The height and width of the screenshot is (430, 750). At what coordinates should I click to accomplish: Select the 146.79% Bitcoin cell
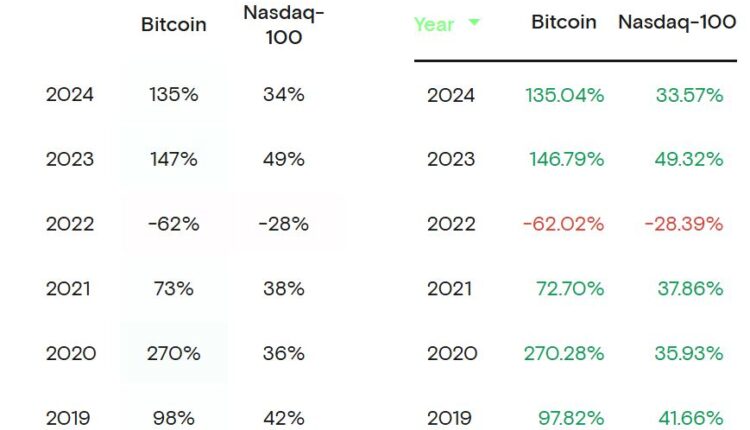click(564, 160)
